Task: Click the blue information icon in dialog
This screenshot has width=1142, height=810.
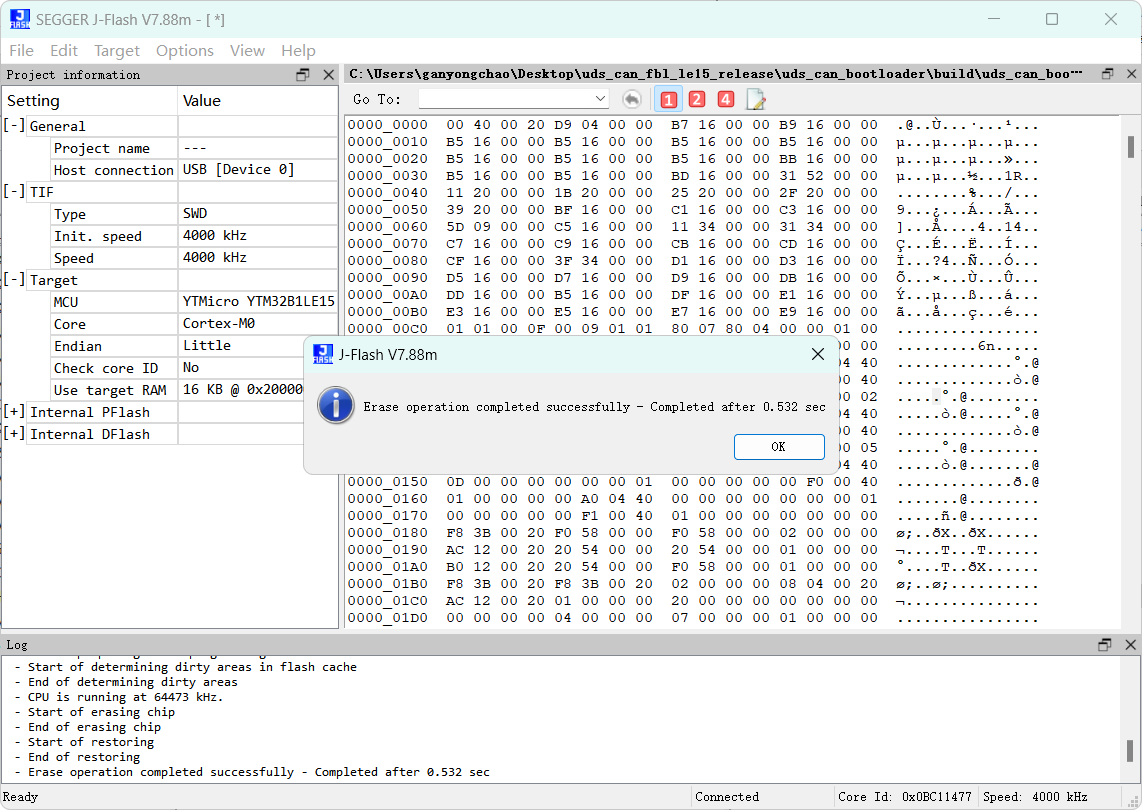Action: [336, 406]
